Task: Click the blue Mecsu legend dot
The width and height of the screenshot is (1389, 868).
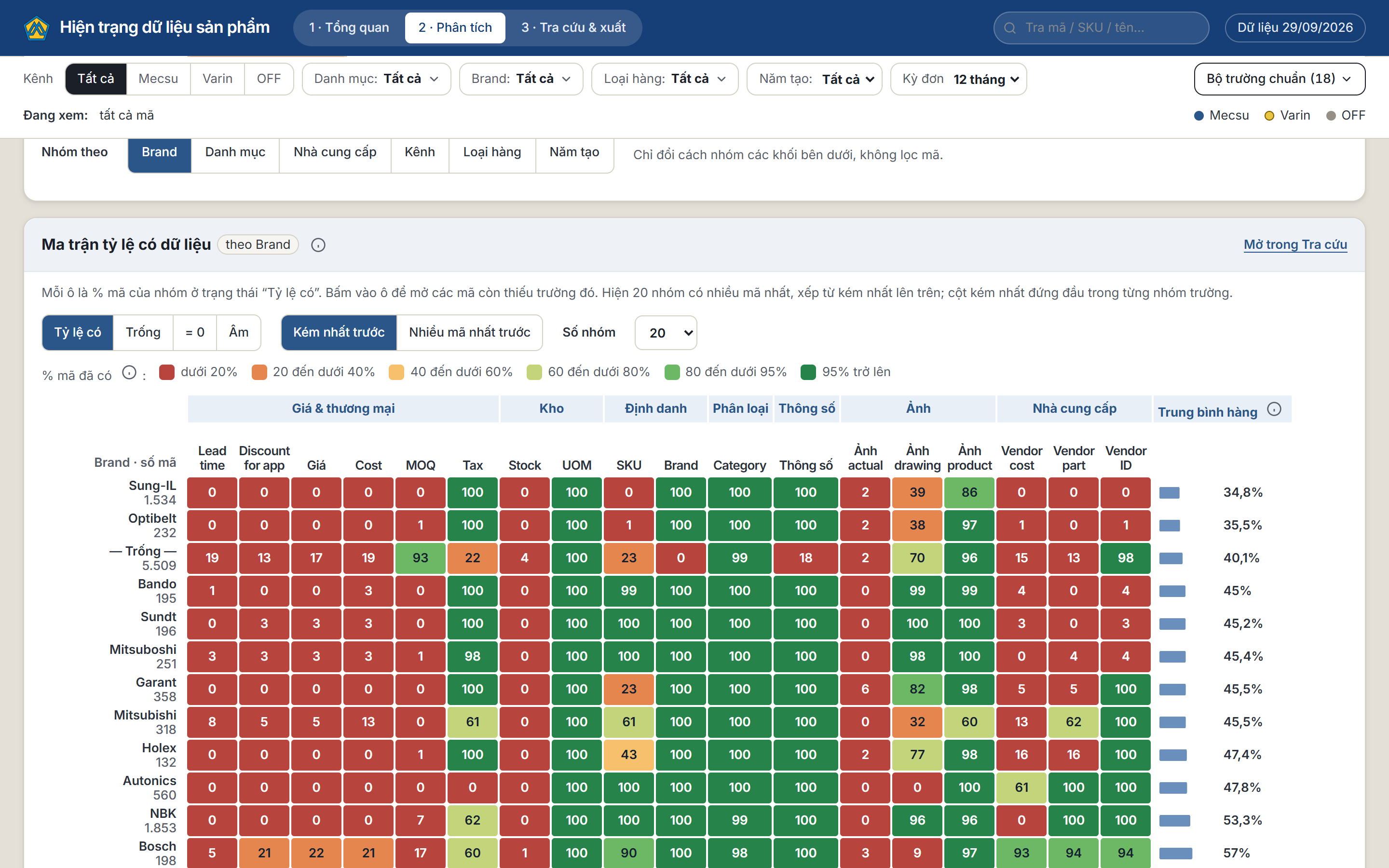Action: (x=1198, y=116)
